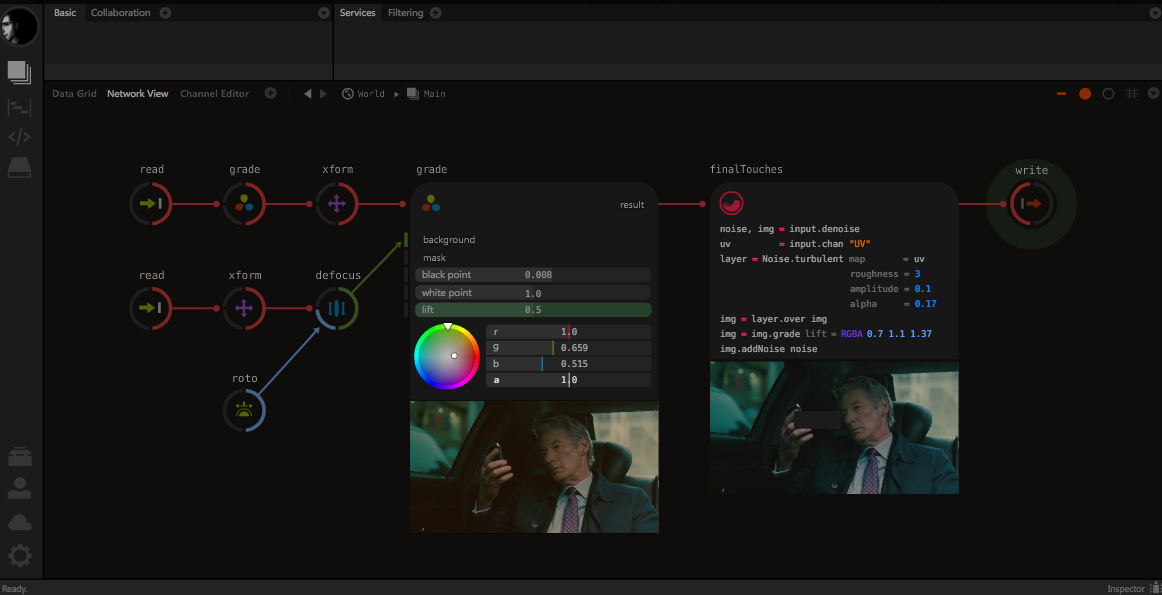Open the storage drive sidebar icon

pyautogui.click(x=19, y=169)
